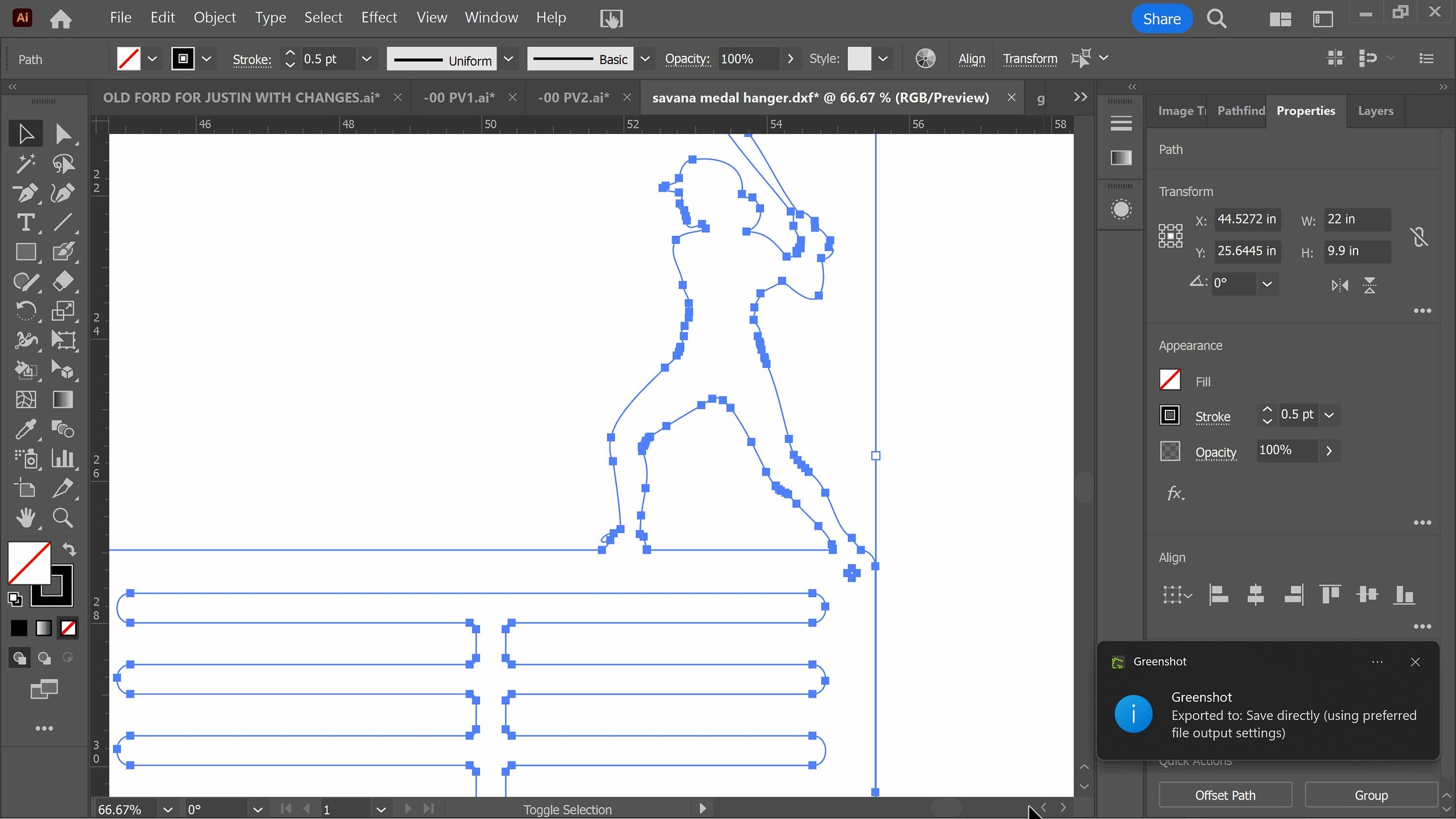Image resolution: width=1456 pixels, height=819 pixels.
Task: Select the Eraser tool
Action: point(62,281)
